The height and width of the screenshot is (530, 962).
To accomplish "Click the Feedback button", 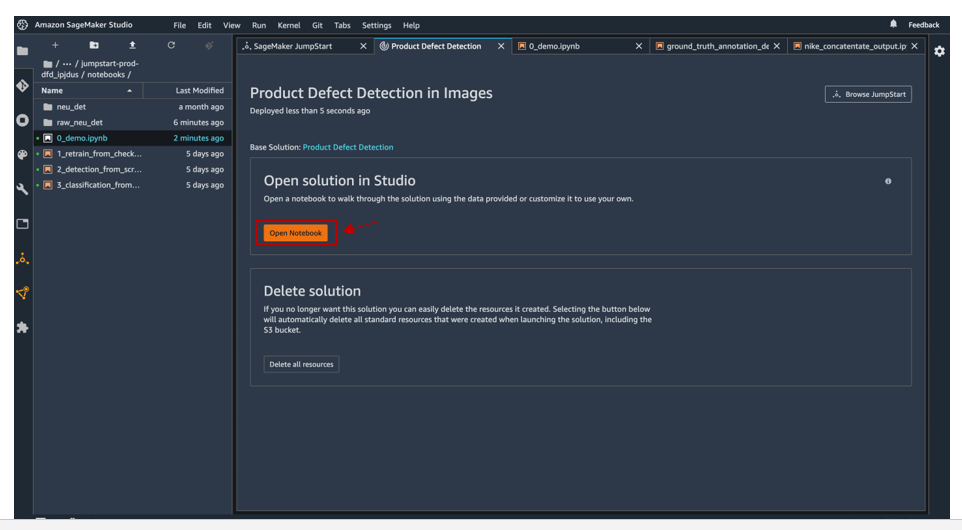I will [x=923, y=25].
